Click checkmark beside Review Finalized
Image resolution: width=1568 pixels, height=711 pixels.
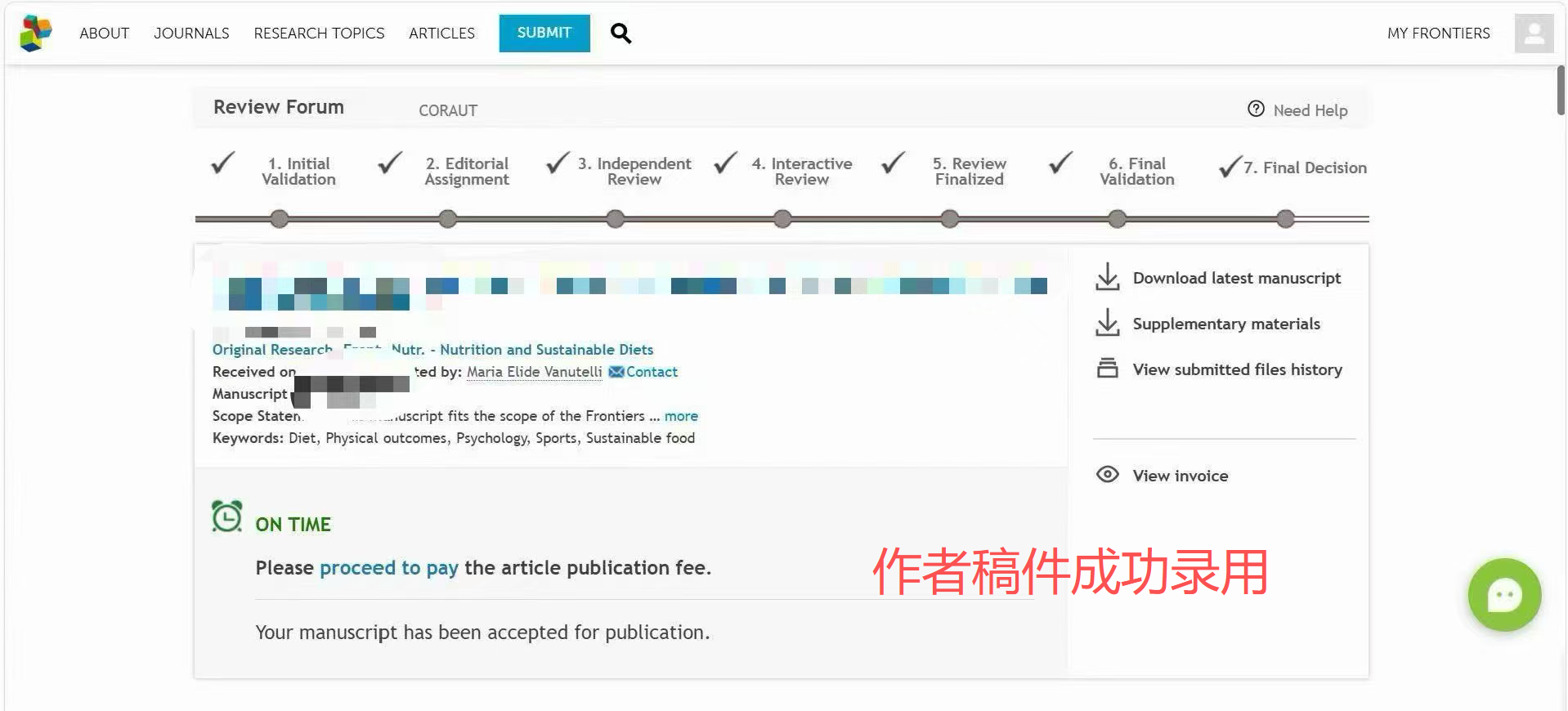pos(893,163)
